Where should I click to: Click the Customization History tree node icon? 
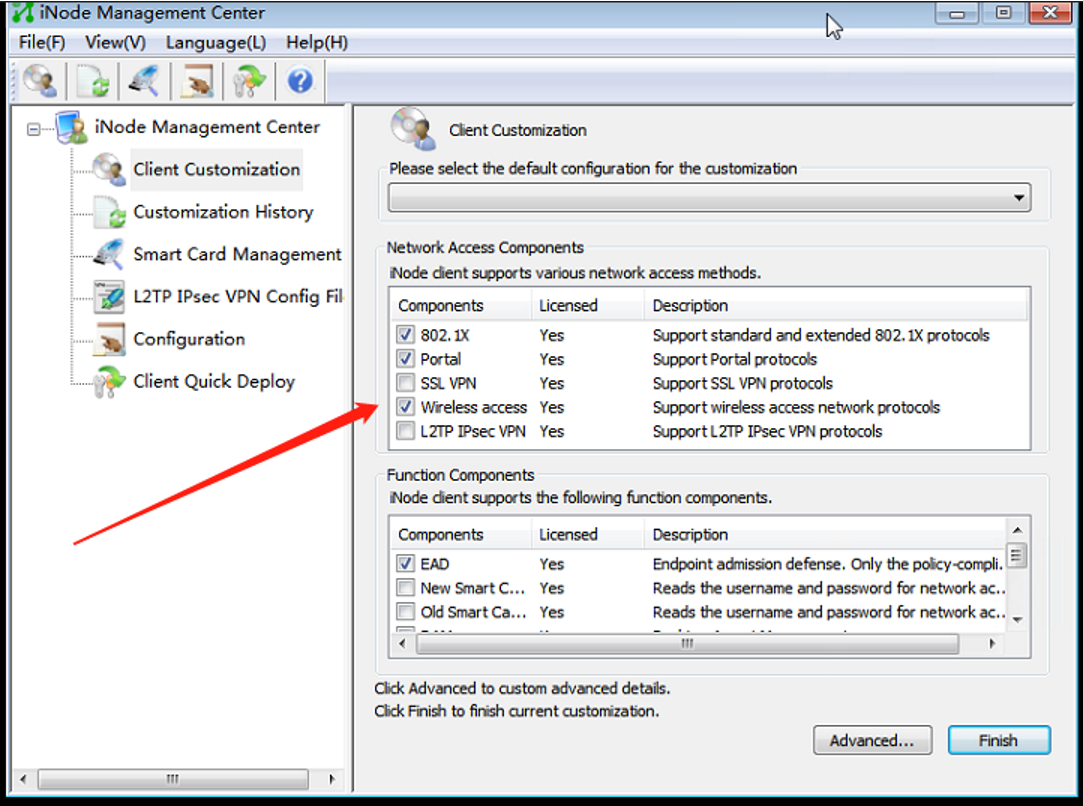click(108, 212)
